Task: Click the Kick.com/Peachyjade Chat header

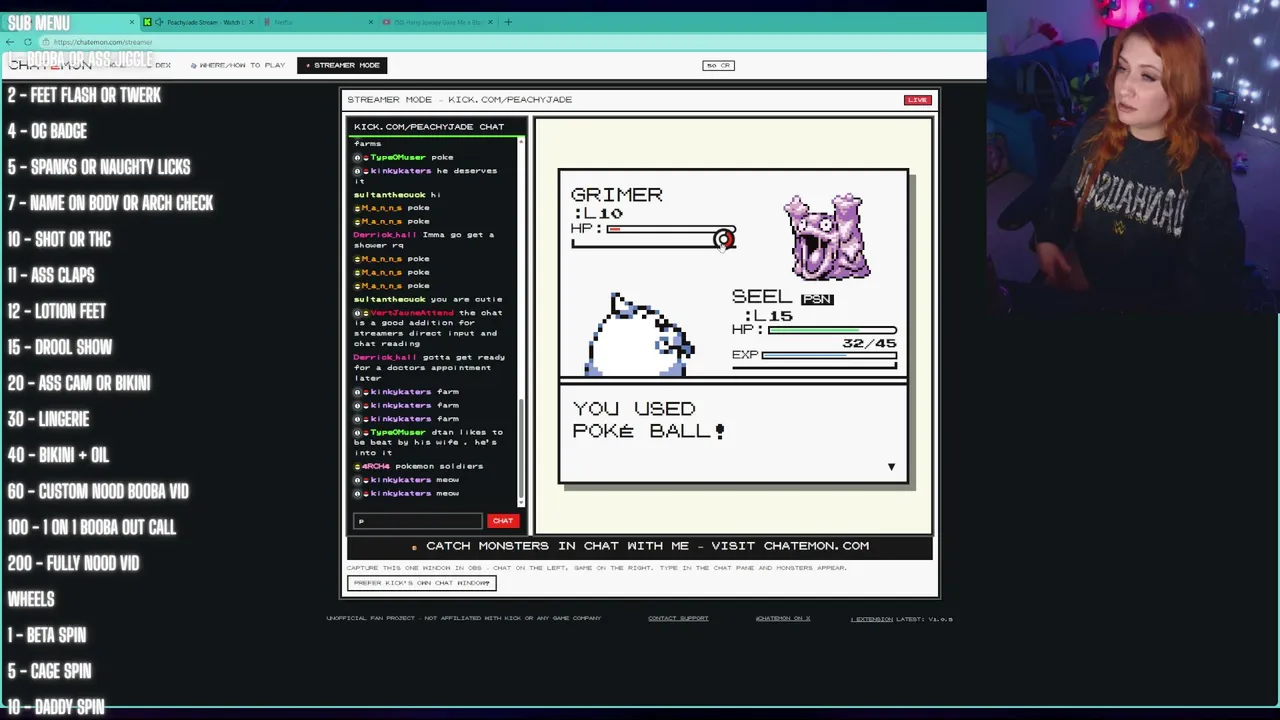Action: pos(429,127)
